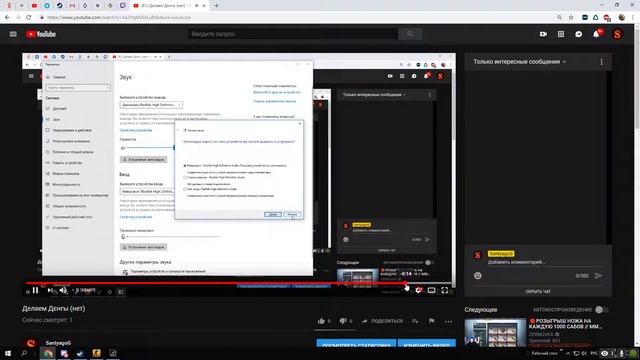Open Windows taskbar search
640x360 pixels.
(24, 353)
